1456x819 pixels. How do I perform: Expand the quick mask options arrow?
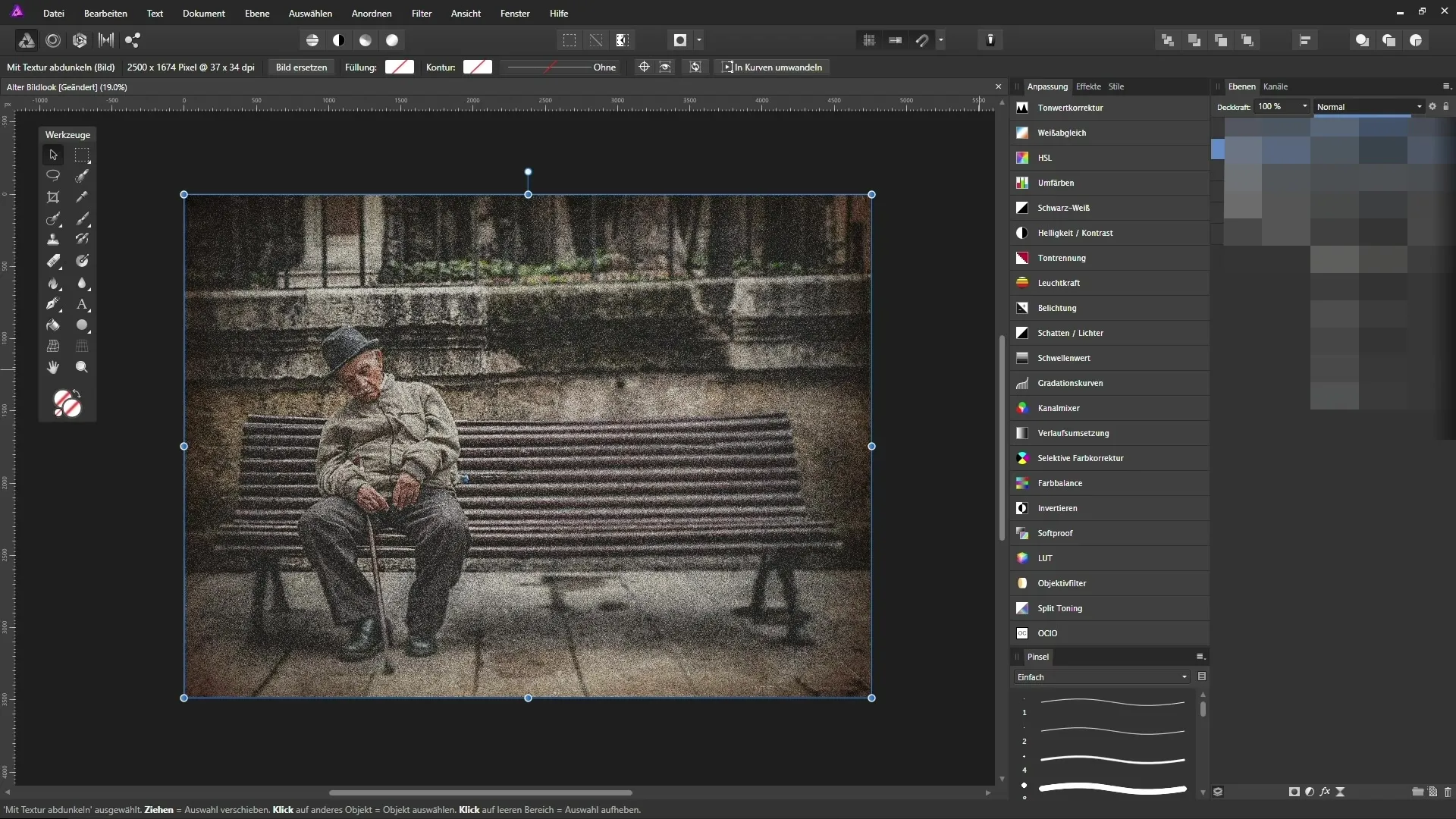698,40
